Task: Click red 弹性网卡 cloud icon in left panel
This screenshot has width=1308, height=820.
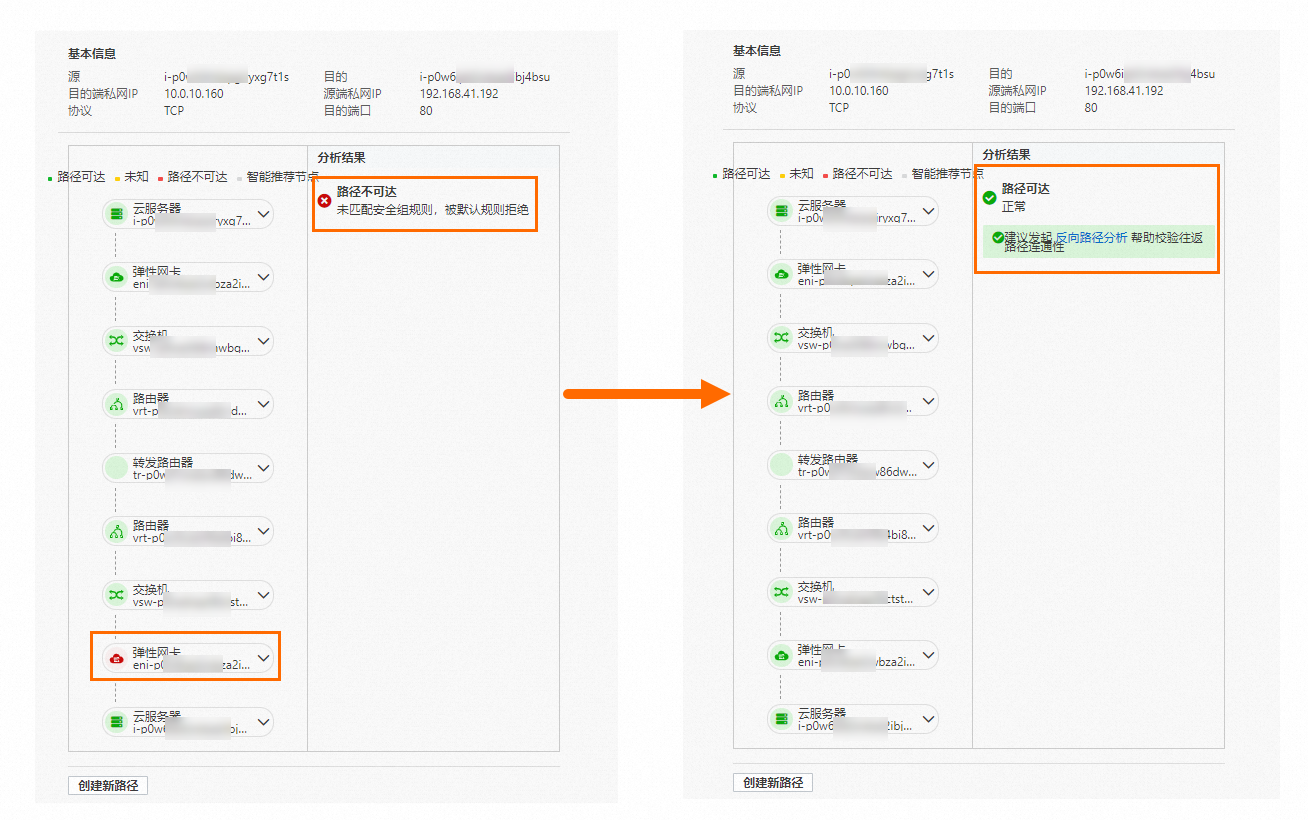Action: [116, 658]
